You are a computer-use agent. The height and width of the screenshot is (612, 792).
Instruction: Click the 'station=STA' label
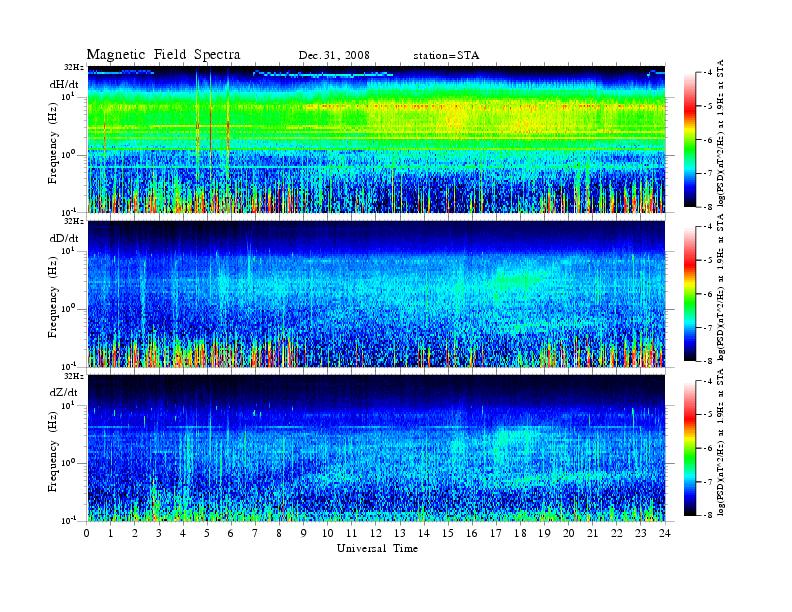click(446, 56)
